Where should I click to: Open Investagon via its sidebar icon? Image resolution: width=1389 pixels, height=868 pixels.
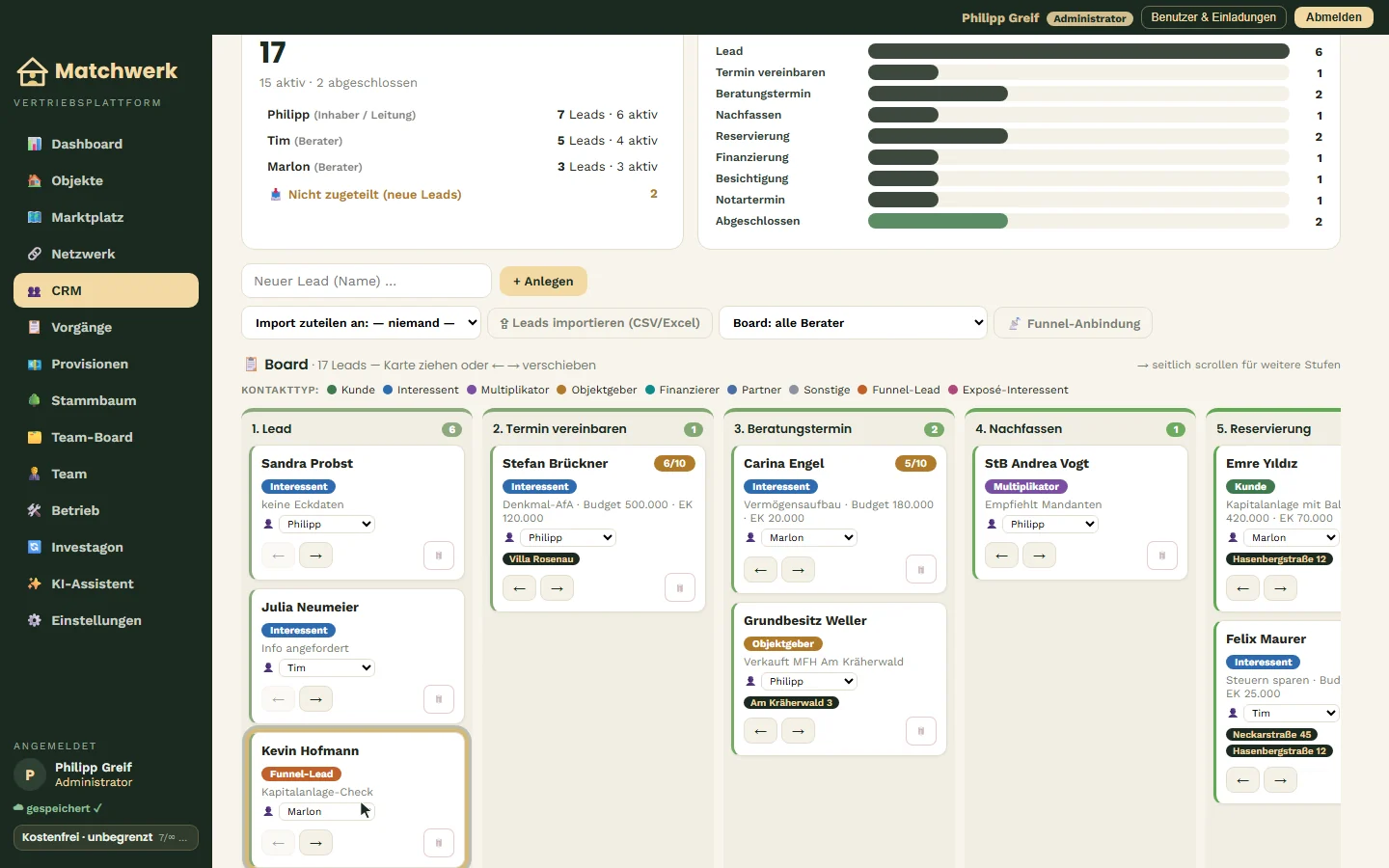click(x=35, y=547)
